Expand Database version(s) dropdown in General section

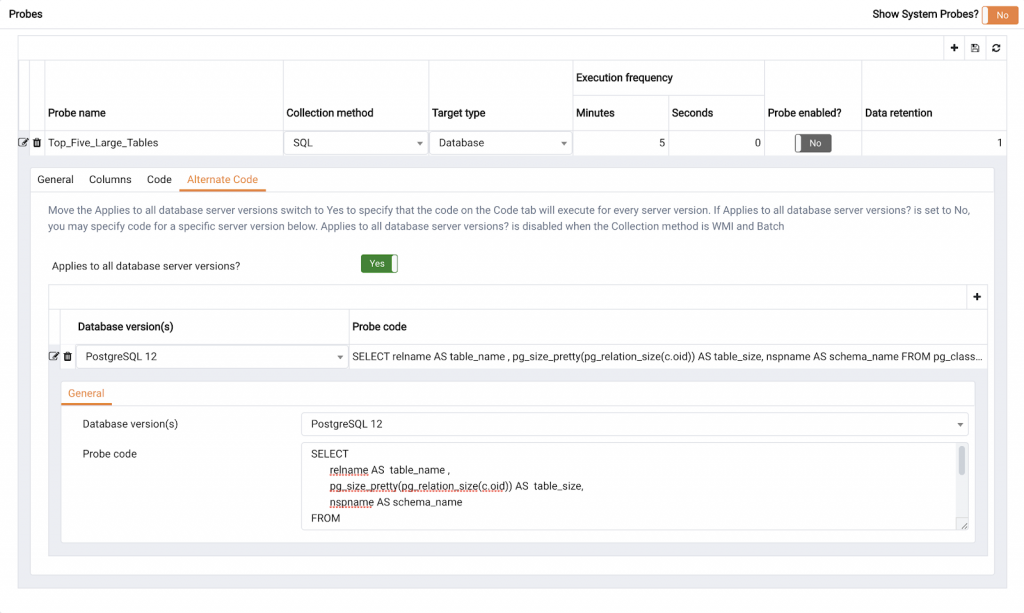pyautogui.click(x=633, y=424)
